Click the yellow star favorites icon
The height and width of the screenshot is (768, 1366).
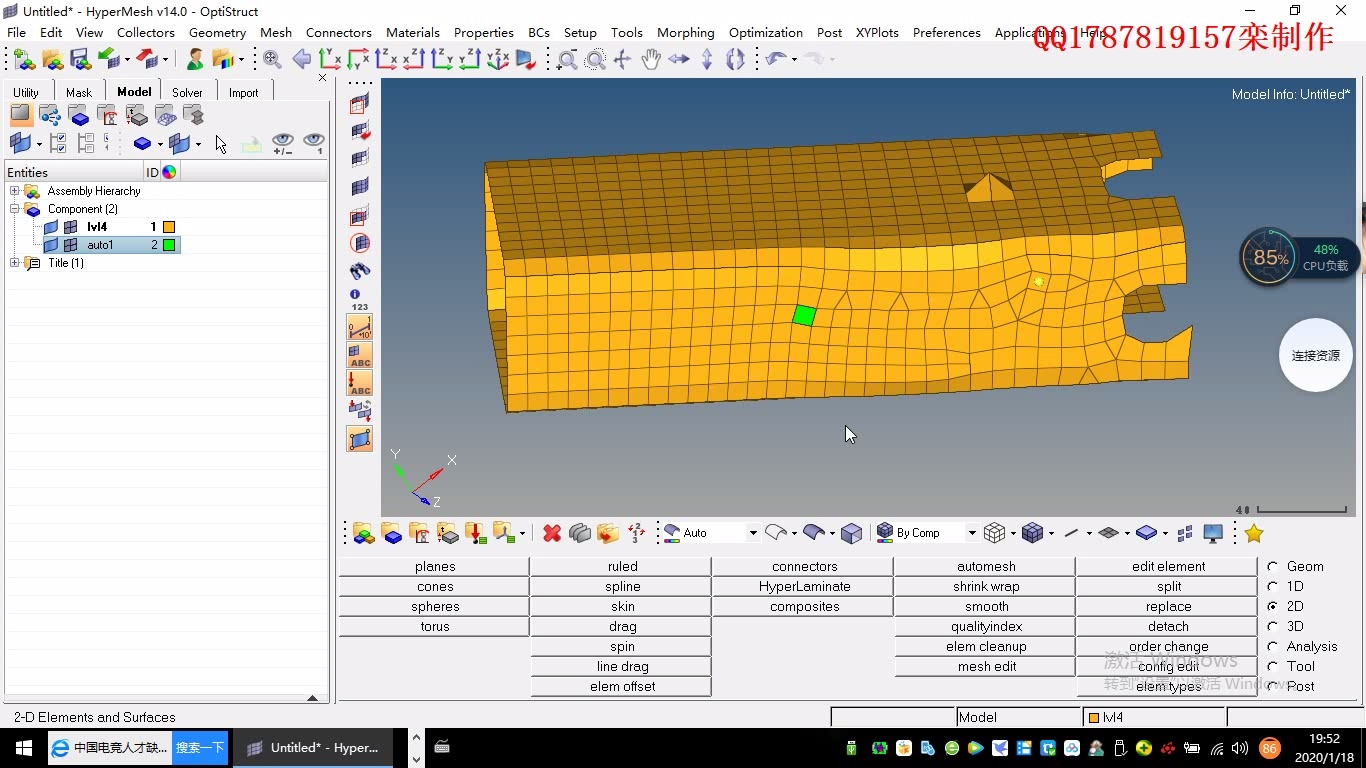(x=1254, y=534)
